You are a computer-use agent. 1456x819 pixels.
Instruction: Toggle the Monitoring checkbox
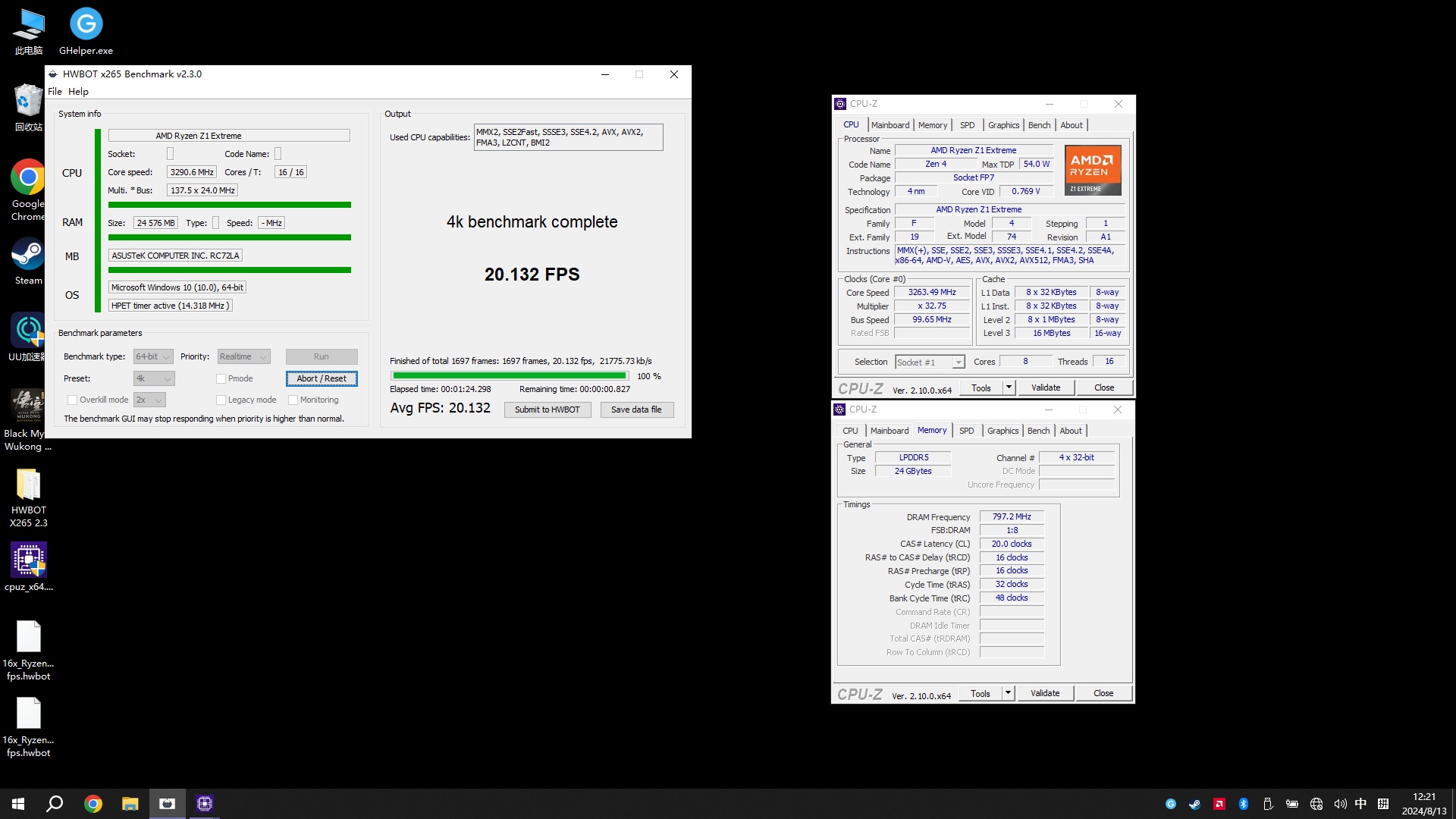click(293, 400)
